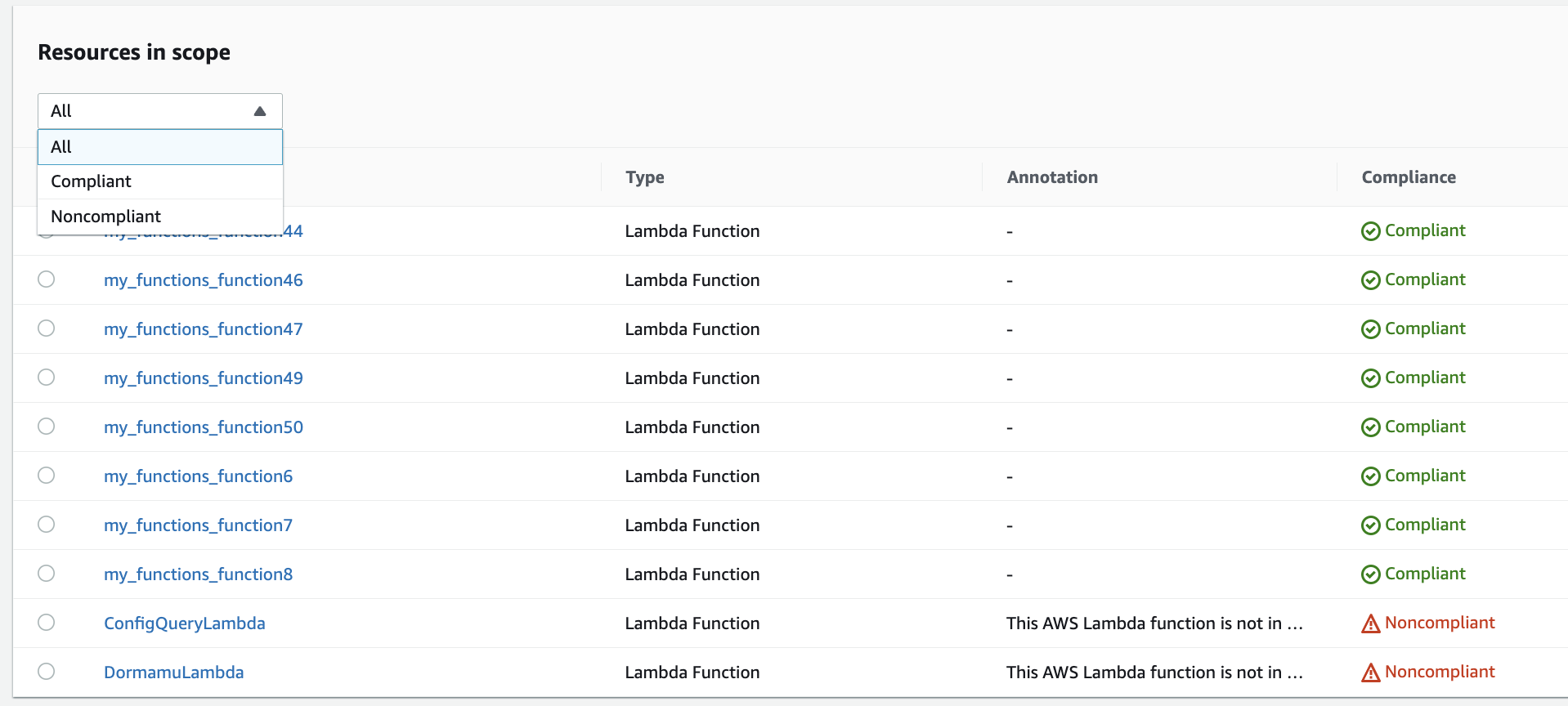Click the Compliance column header

1408,177
